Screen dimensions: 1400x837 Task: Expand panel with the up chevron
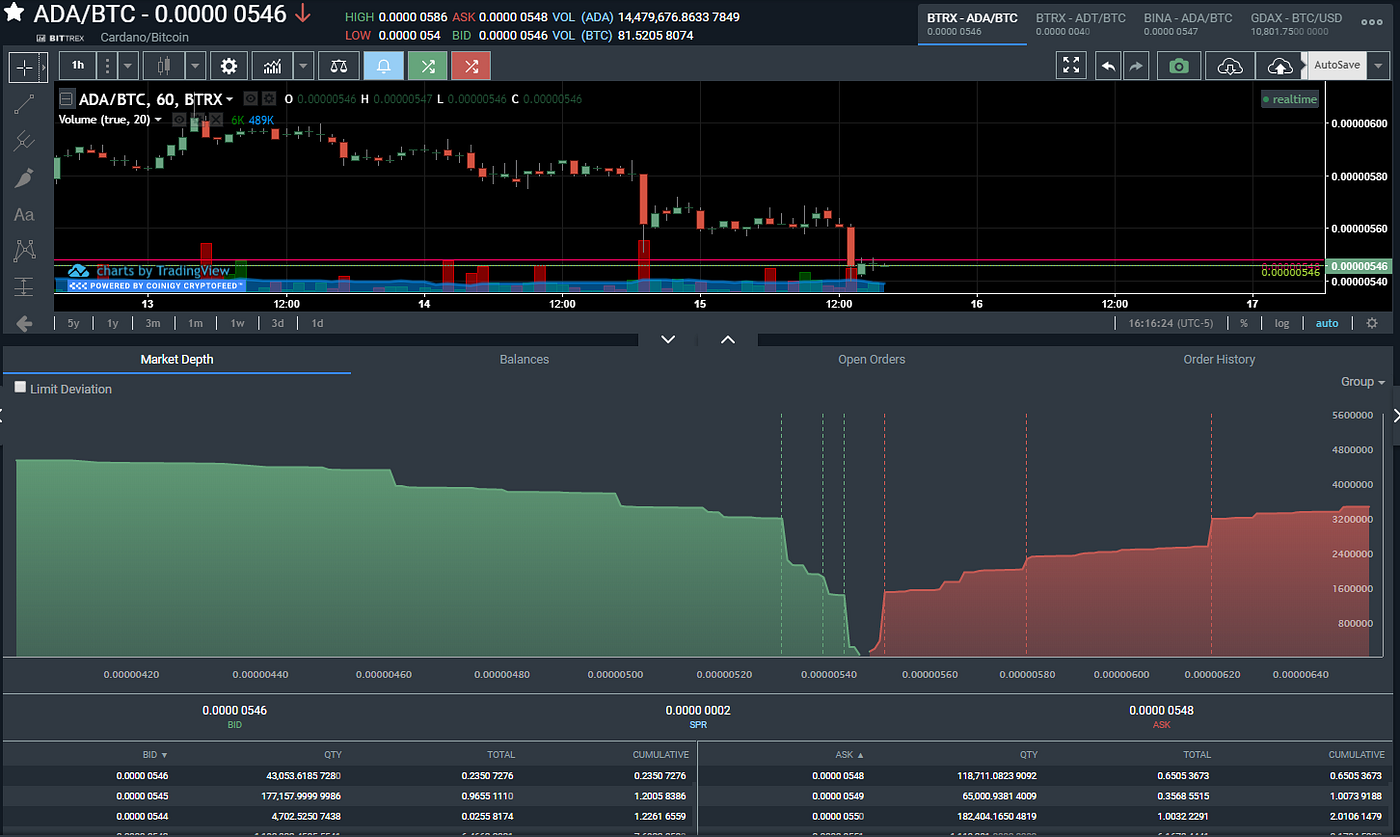pyautogui.click(x=728, y=339)
